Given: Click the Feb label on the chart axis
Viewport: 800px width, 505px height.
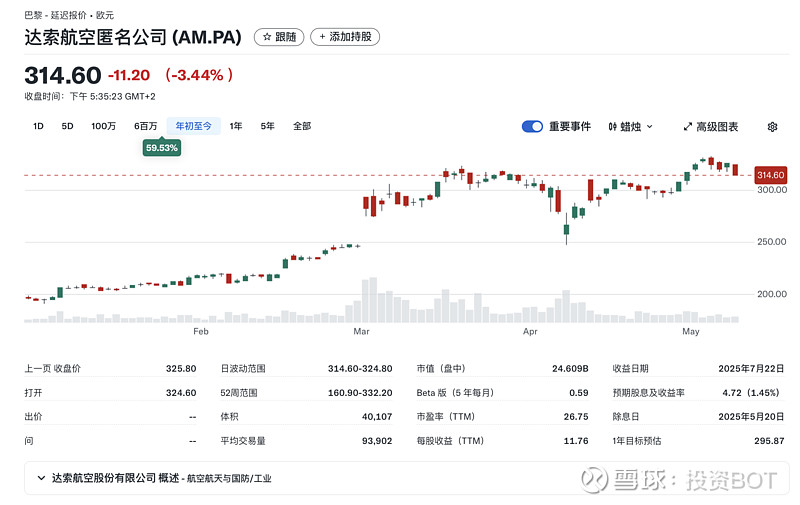Looking at the screenshot, I should click(201, 332).
